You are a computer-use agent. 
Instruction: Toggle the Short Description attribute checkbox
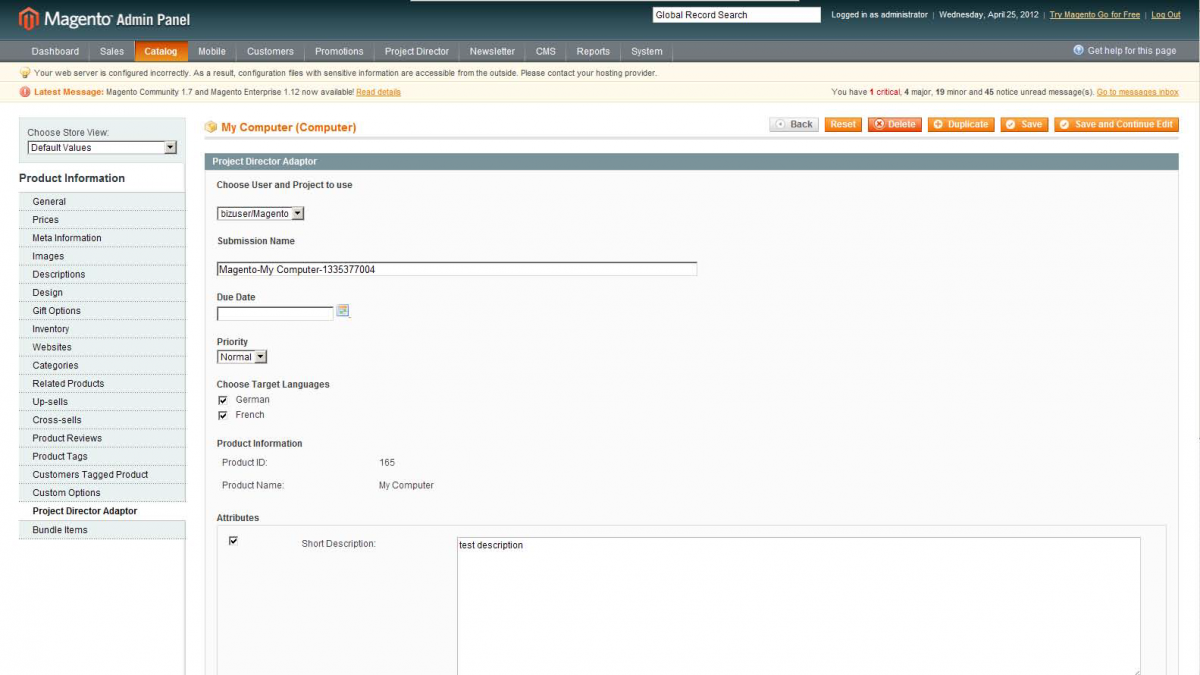pos(233,541)
